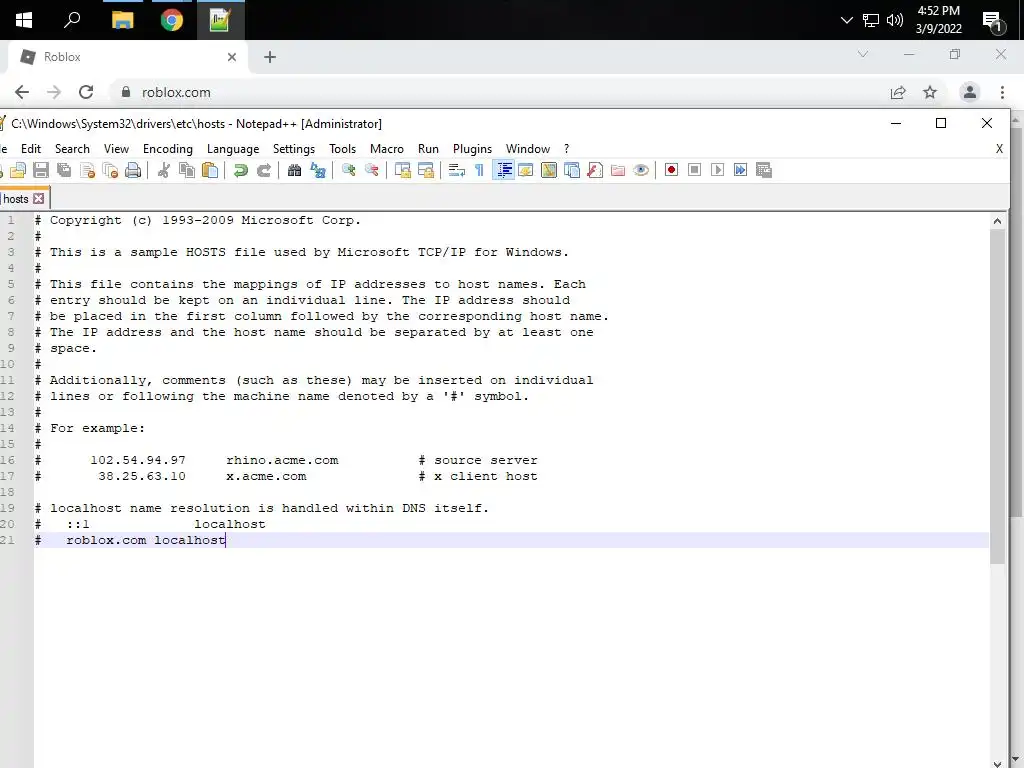Viewport: 1024px width, 768px height.
Task: Open the Language menu
Action: 232,149
